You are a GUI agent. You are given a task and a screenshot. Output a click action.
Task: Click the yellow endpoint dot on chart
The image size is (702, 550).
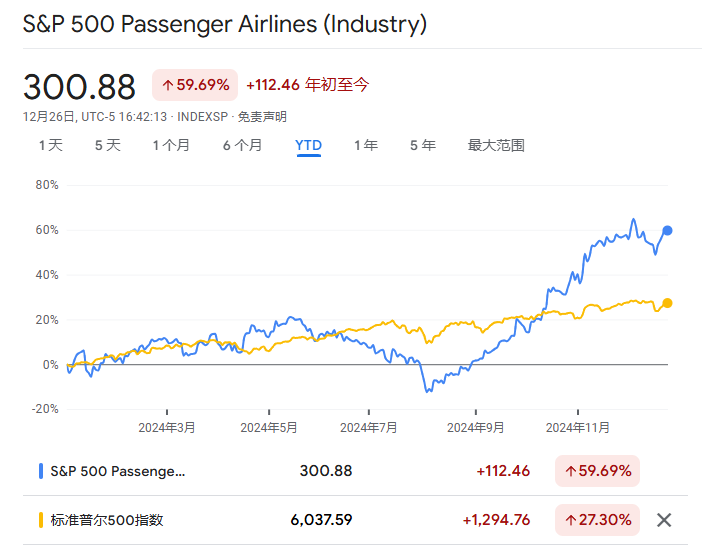click(667, 303)
